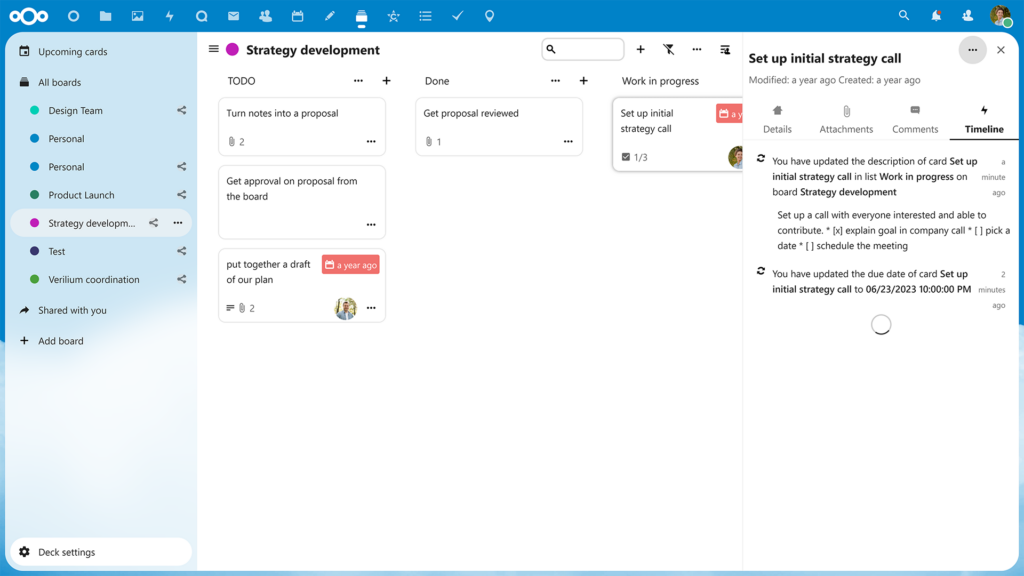
Task: Switch to the Attachments tab
Action: pyautogui.click(x=846, y=119)
